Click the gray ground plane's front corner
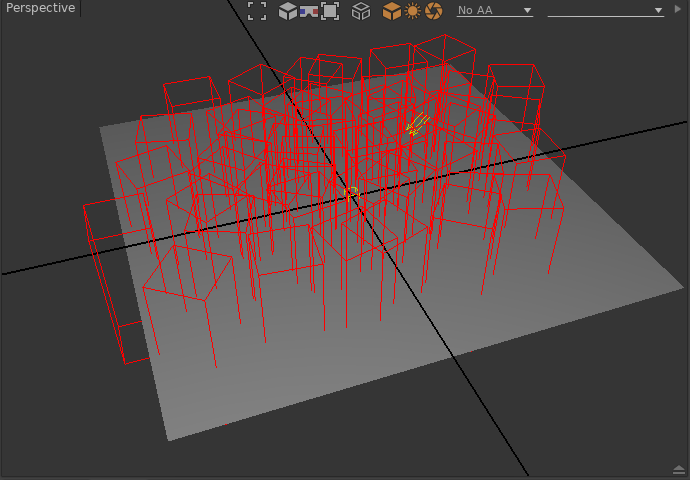This screenshot has height=480, width=690. pos(168,438)
